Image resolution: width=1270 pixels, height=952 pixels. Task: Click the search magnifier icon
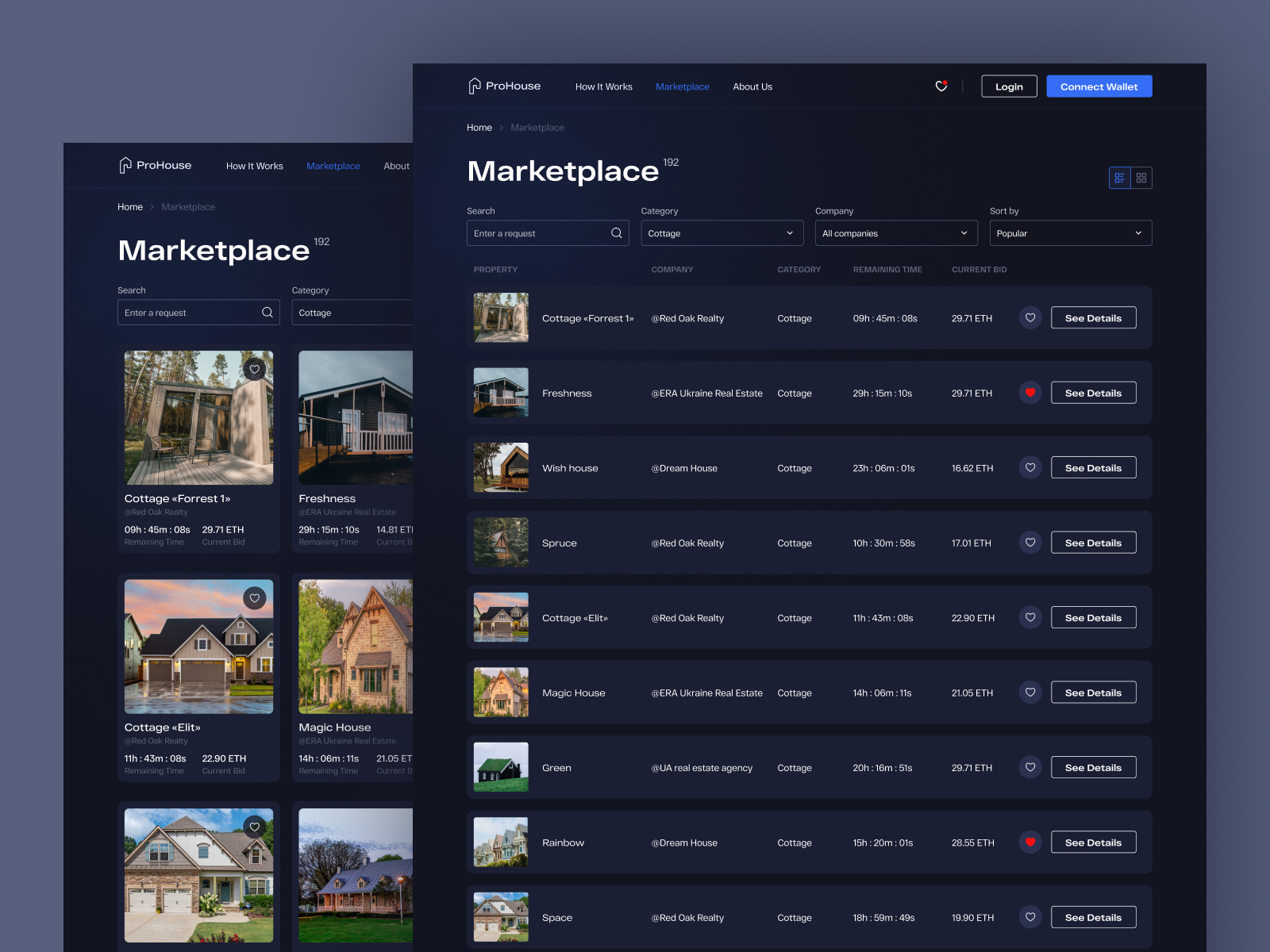tap(617, 233)
